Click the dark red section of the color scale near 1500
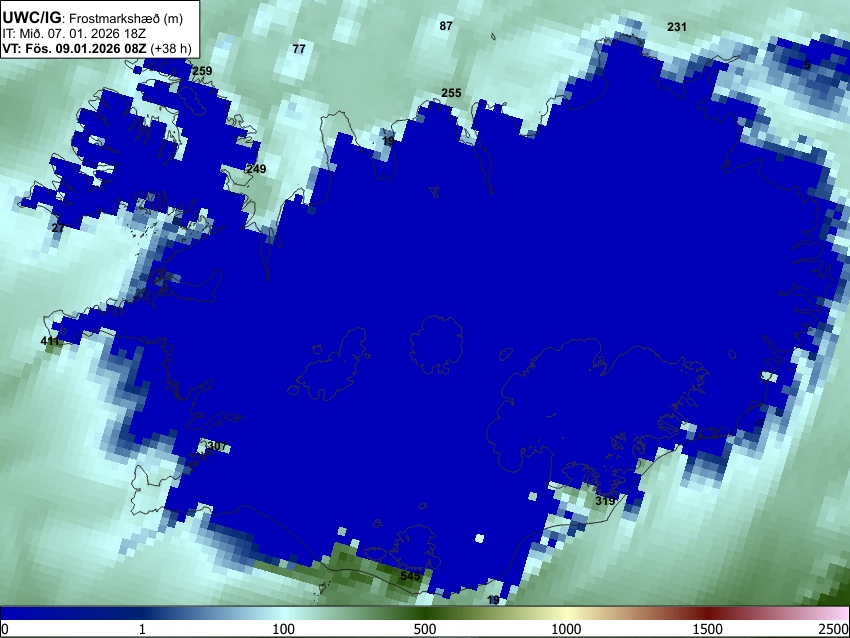The image size is (850, 638). [708, 613]
